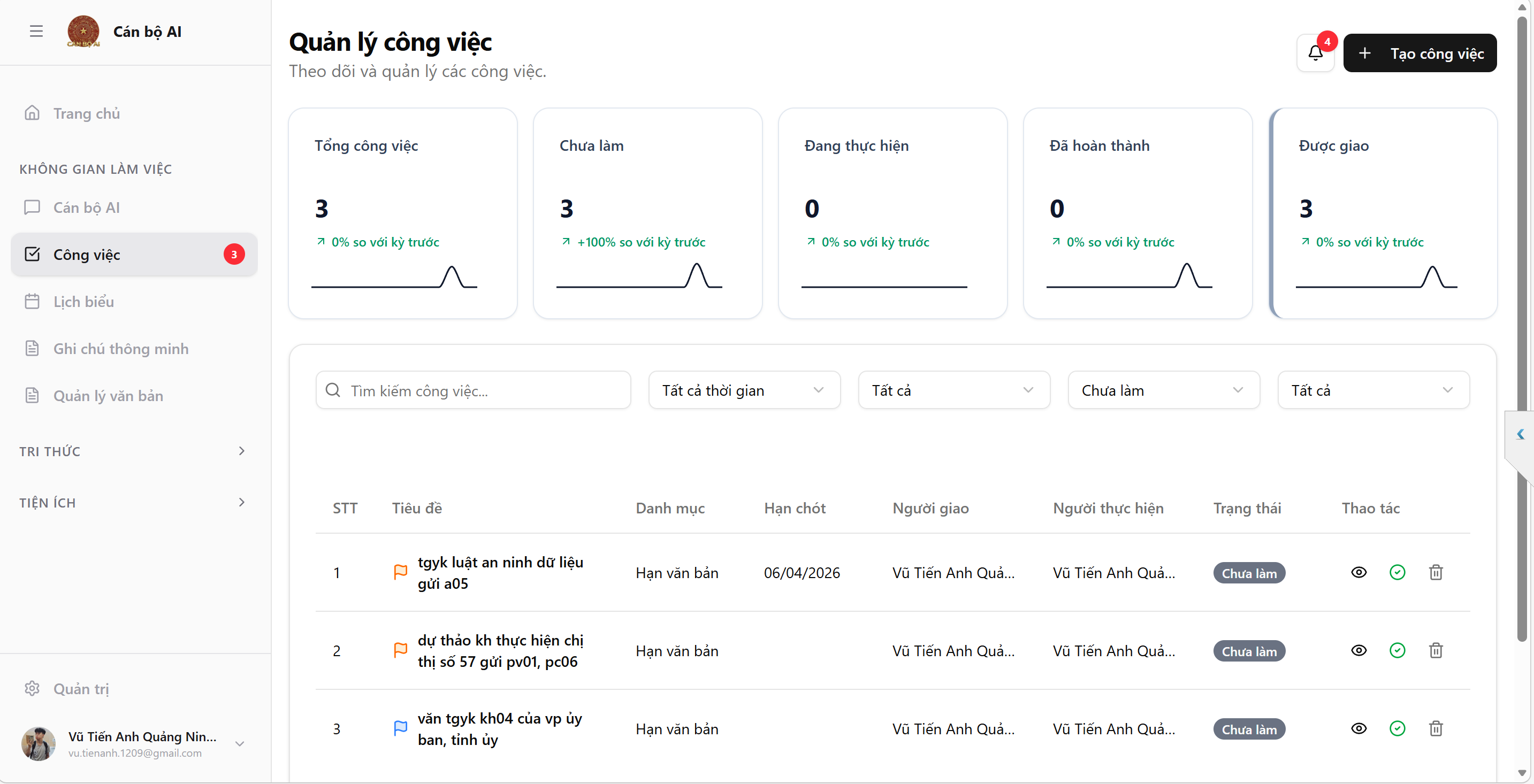Mark 'dự thảo kh thực hiện' task complete

1397,650
